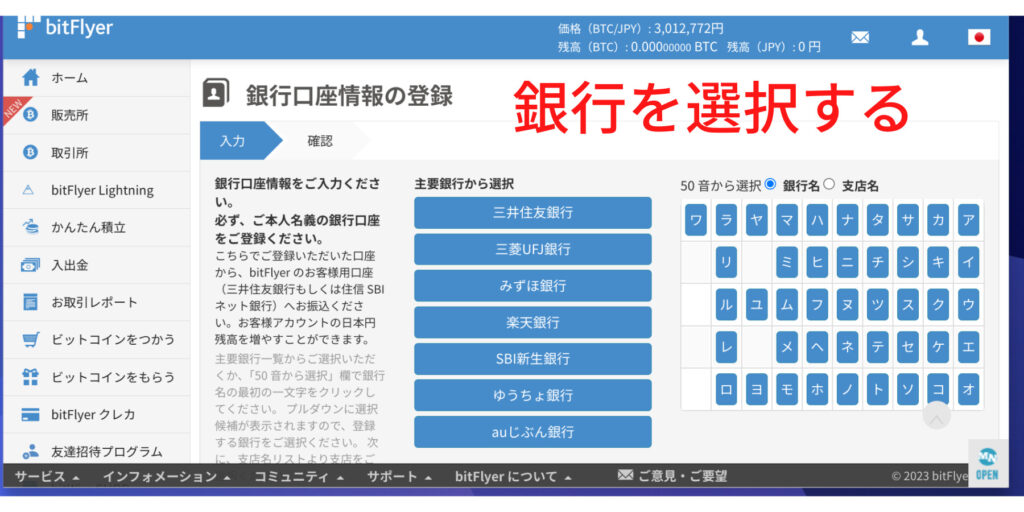
Task: Select the 銀行名 radio button
Action: pos(770,184)
